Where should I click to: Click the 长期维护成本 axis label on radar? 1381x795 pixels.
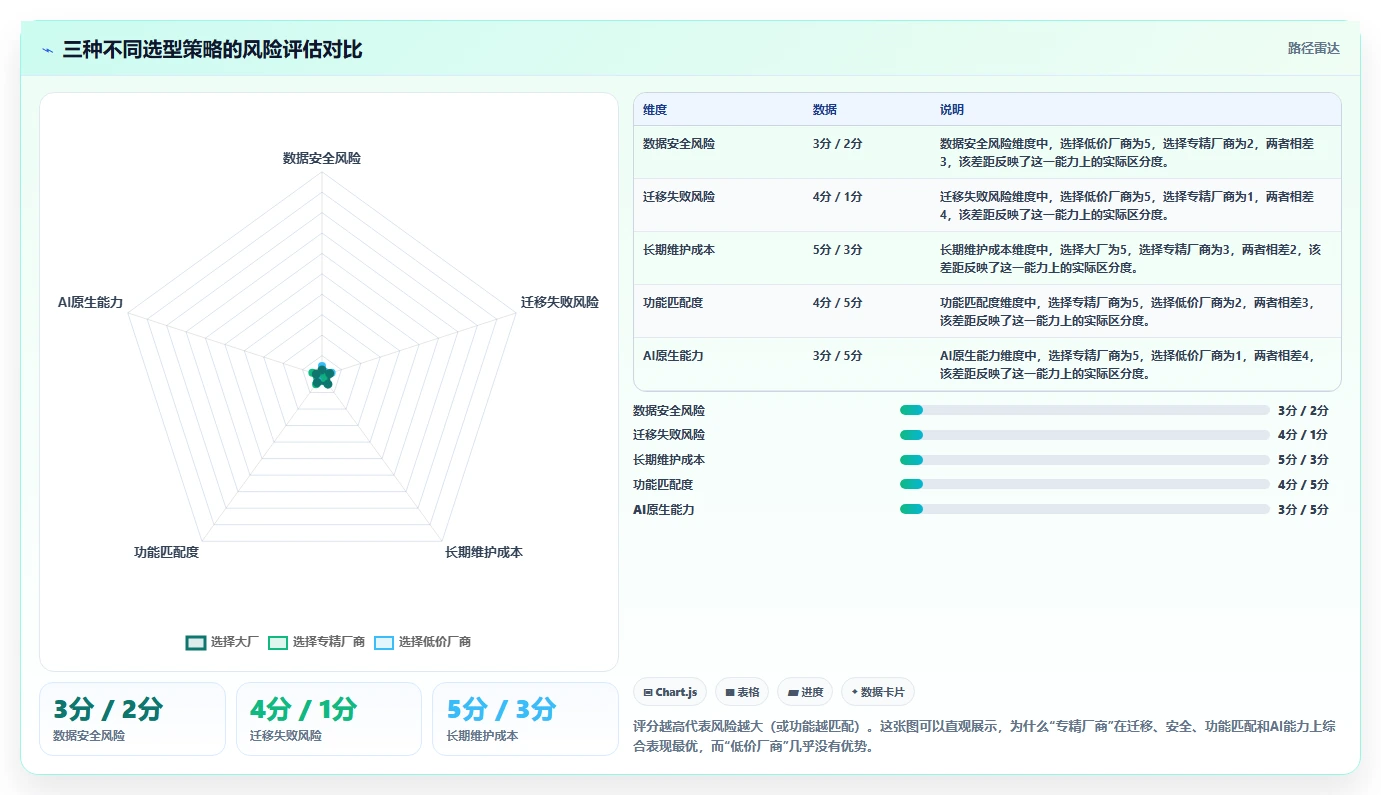484,552
